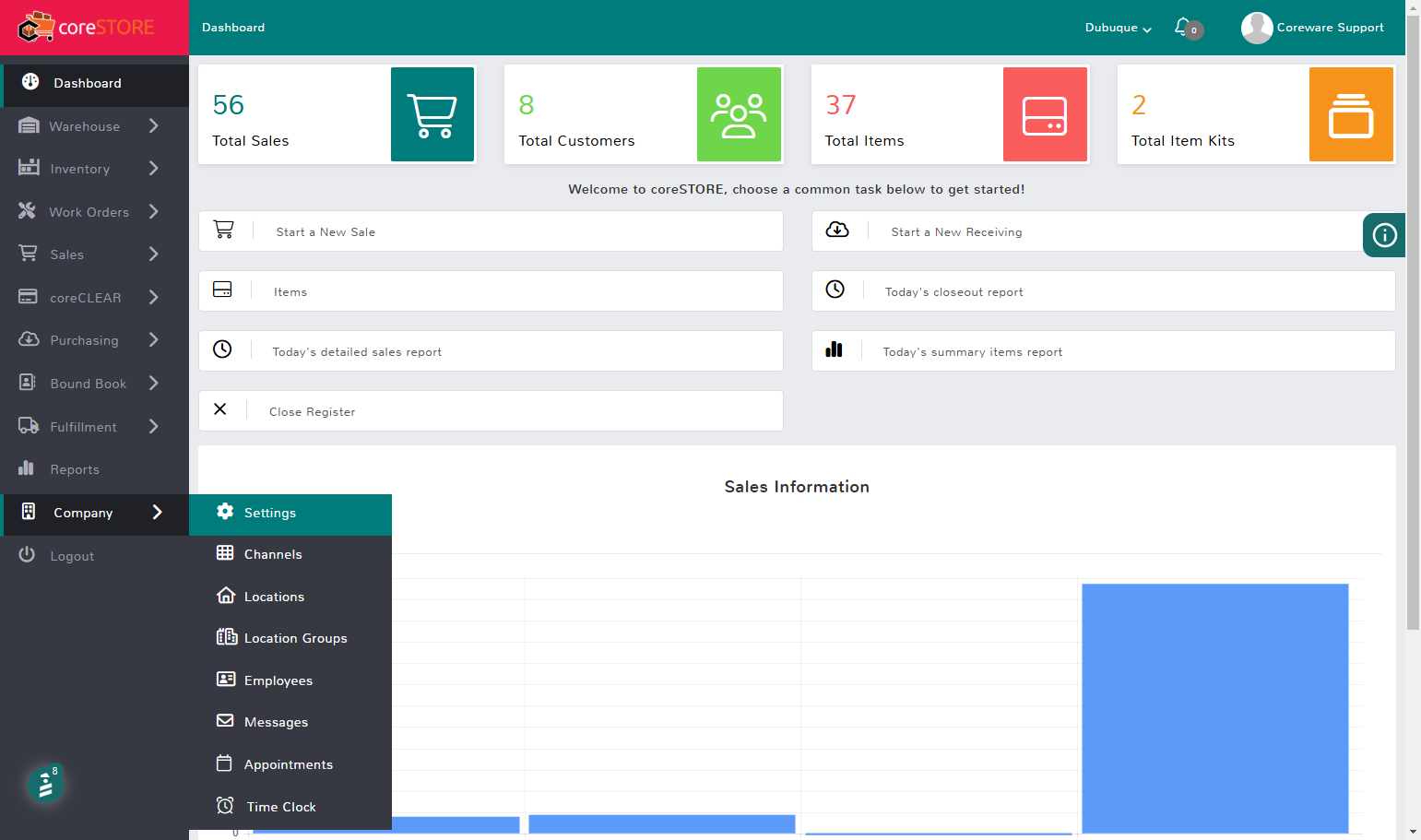Click the Time Clock alarm icon

225,806
